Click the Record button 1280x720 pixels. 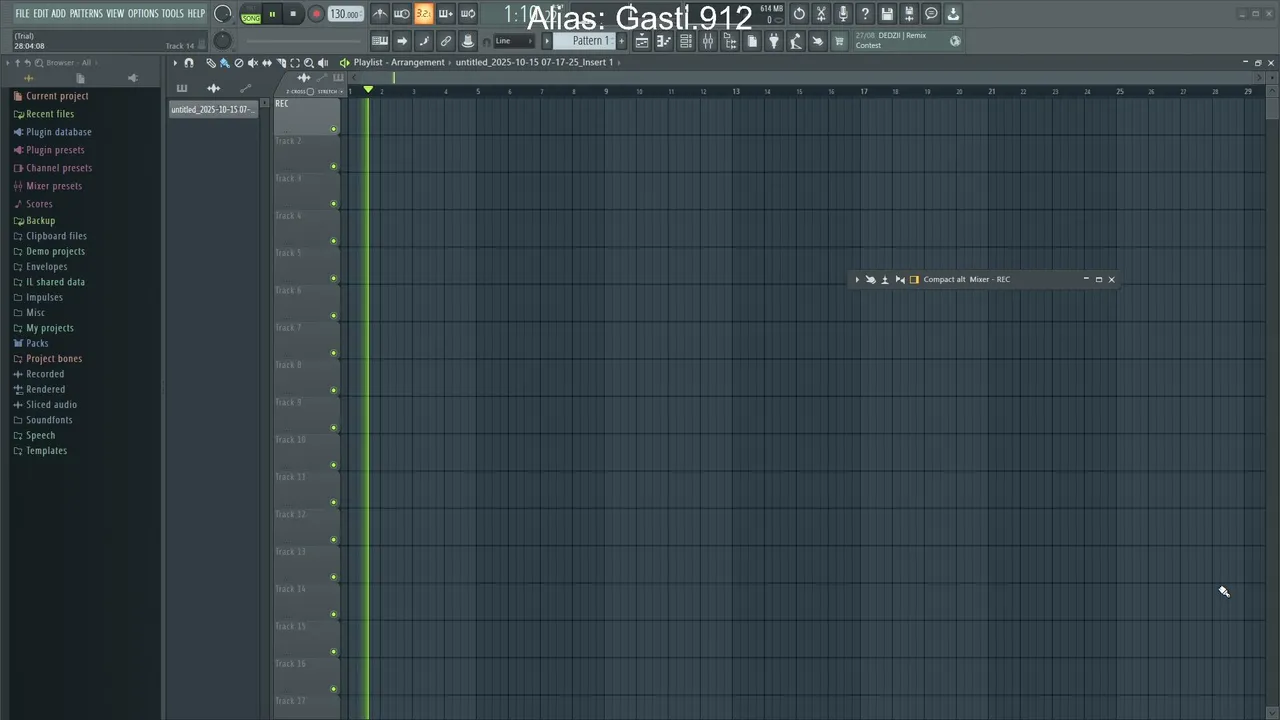click(316, 14)
